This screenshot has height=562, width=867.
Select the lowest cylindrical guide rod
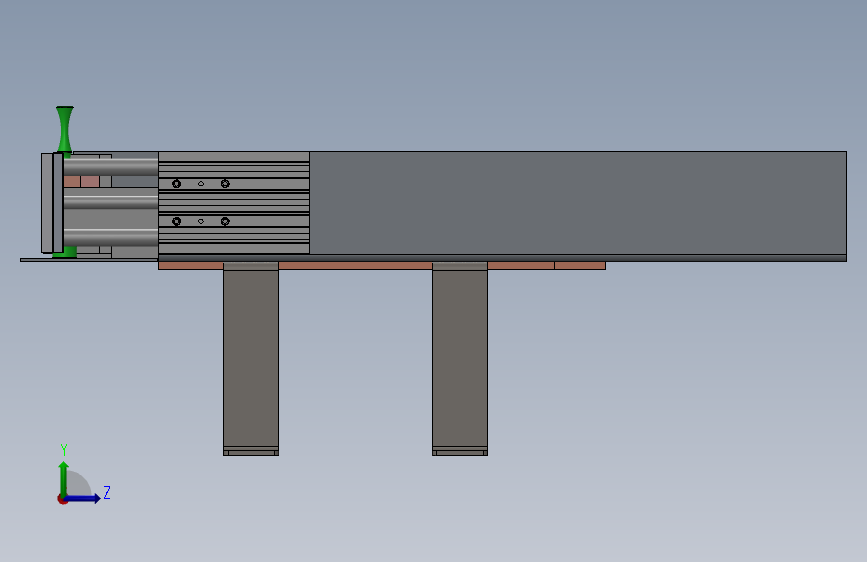coord(111,238)
